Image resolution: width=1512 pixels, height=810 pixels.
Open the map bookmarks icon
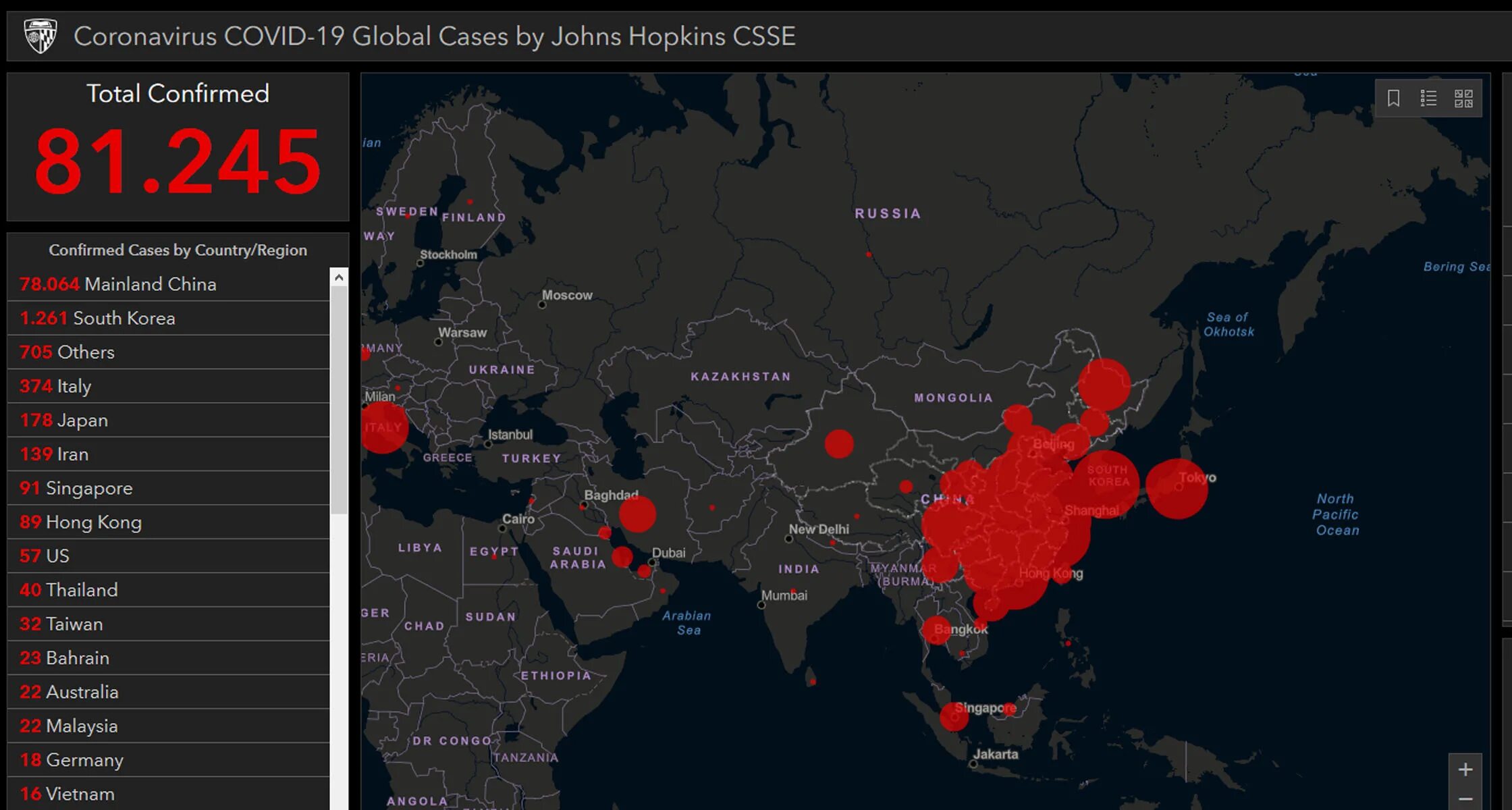point(1393,99)
